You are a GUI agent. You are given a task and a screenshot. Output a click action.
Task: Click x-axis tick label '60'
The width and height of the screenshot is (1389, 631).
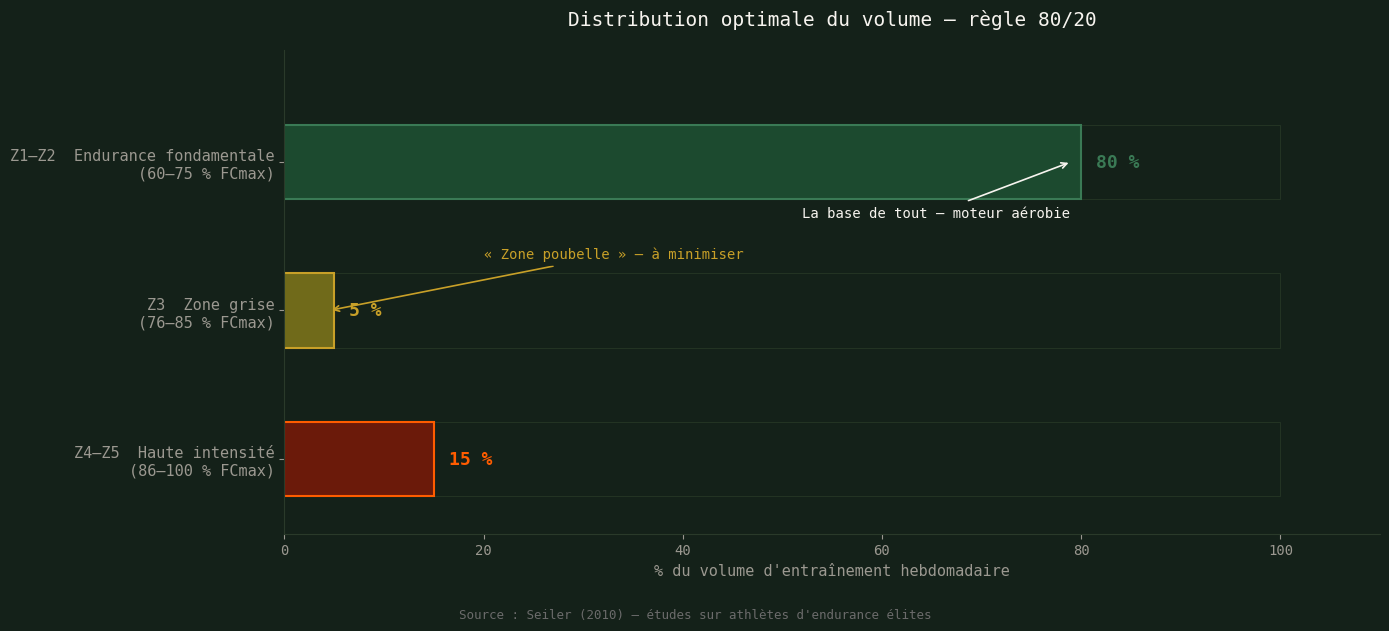click(x=882, y=550)
